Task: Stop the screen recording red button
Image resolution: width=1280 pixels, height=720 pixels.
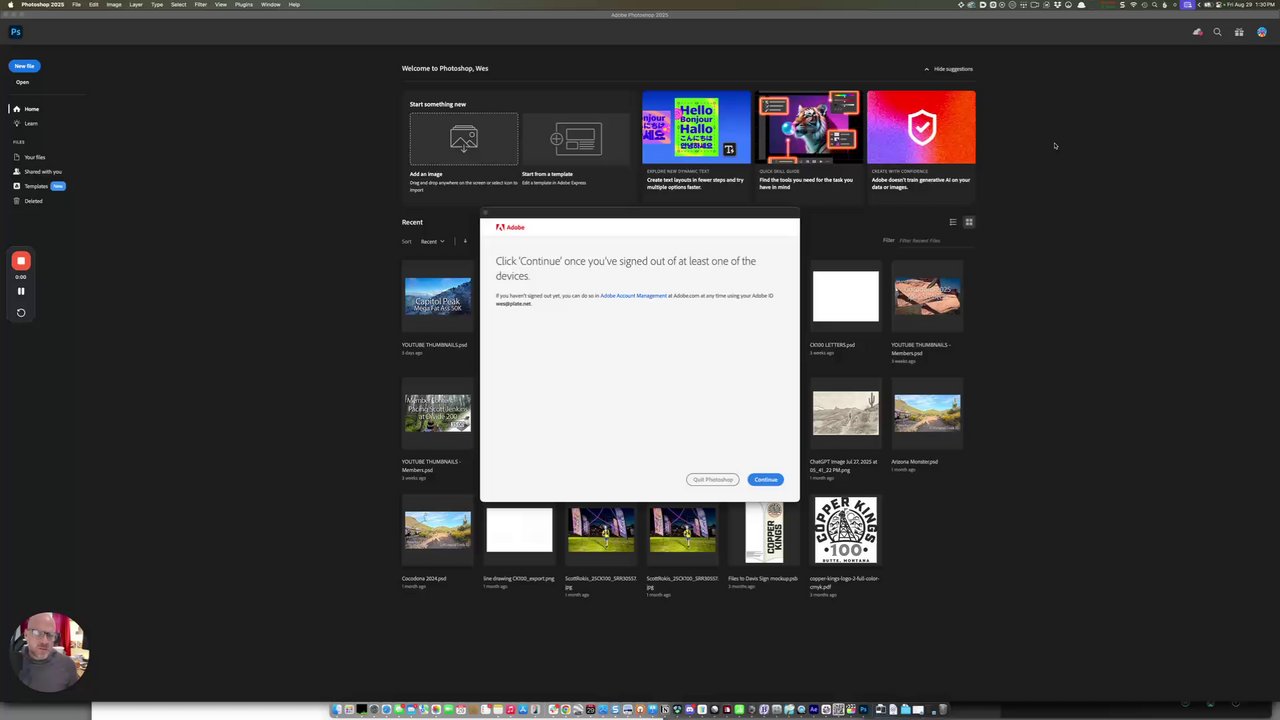Action: click(x=21, y=261)
